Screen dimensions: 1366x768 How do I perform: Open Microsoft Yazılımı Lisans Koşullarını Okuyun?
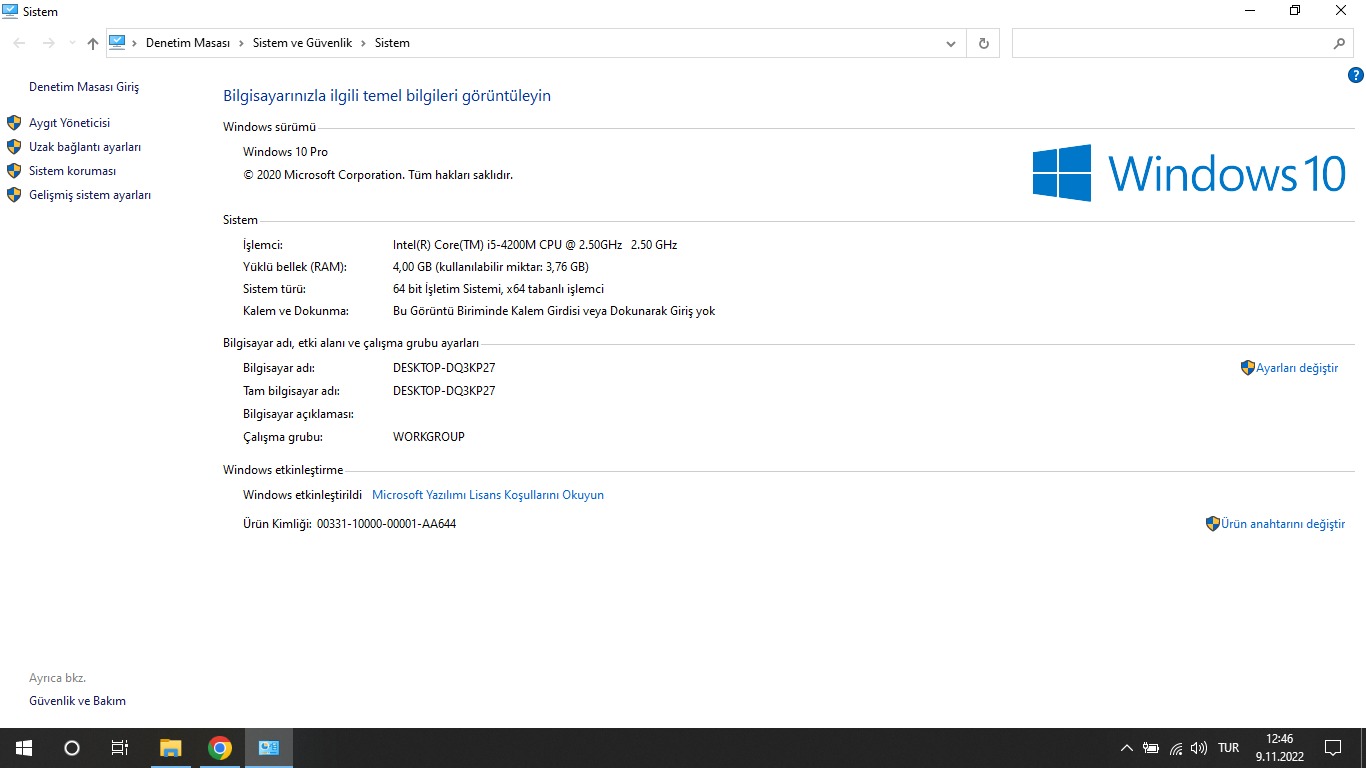click(488, 495)
